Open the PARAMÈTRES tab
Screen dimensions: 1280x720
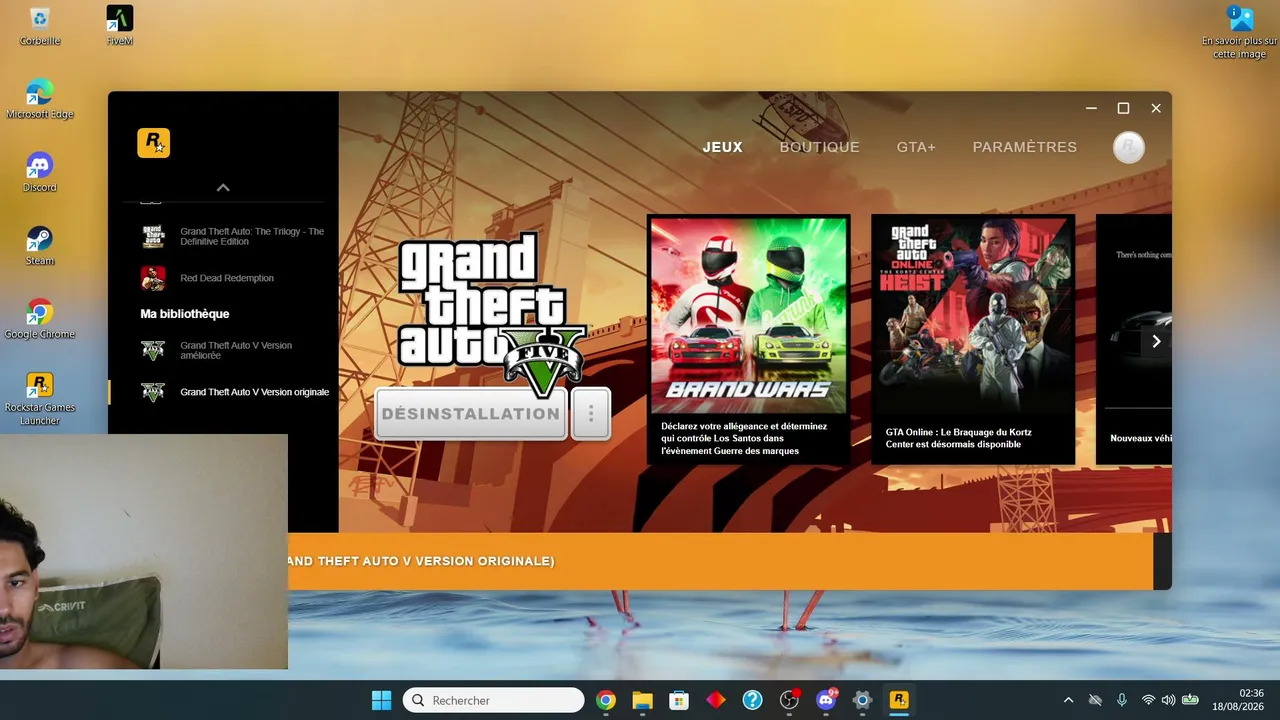tap(1025, 147)
